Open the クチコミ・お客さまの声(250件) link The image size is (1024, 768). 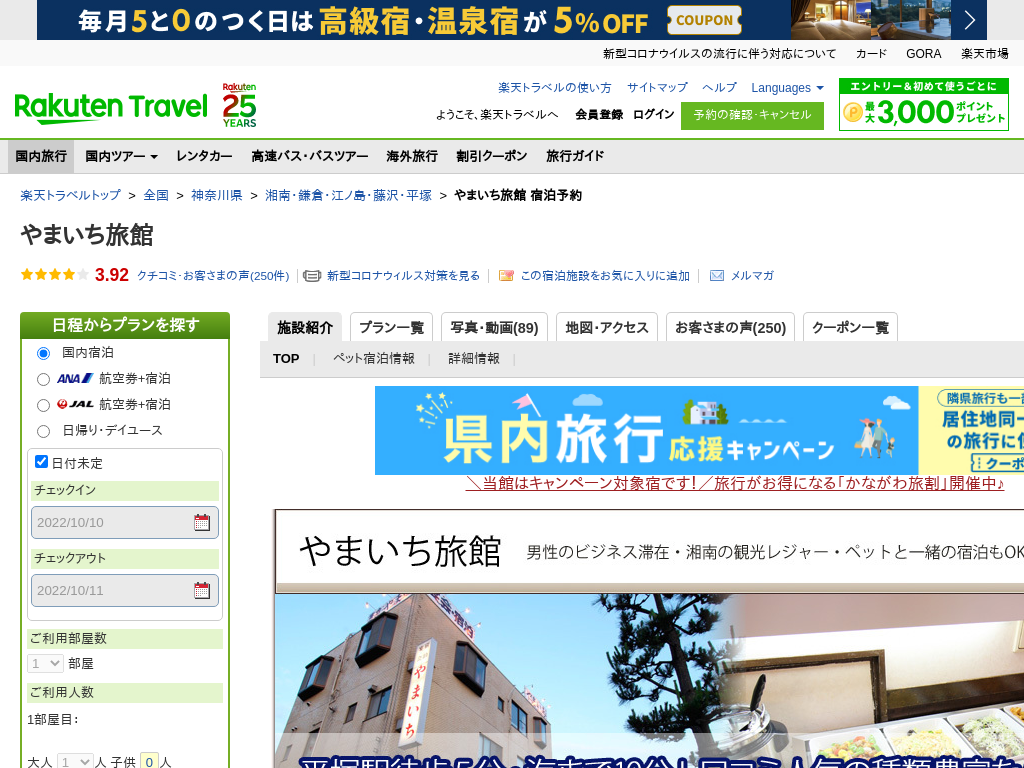click(x=213, y=276)
